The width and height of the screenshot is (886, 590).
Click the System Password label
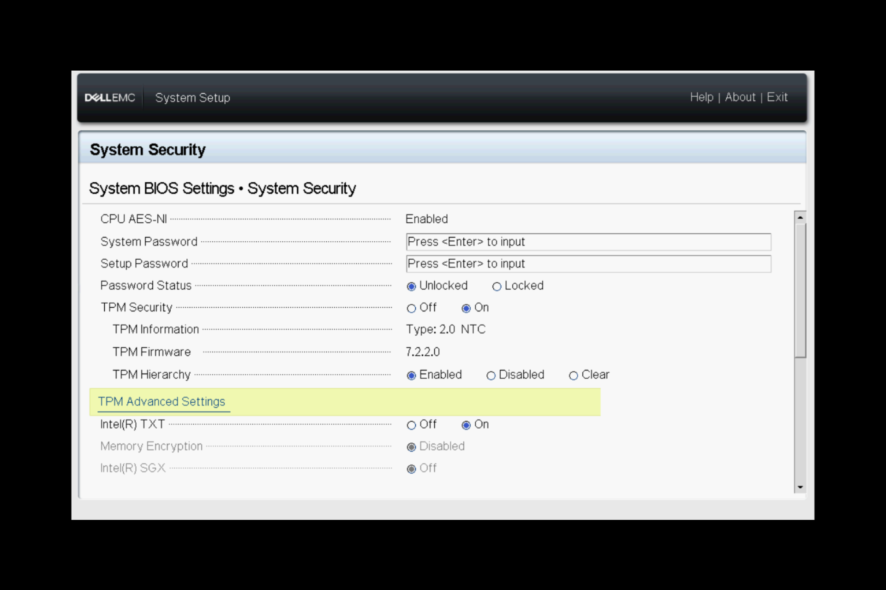149,242
